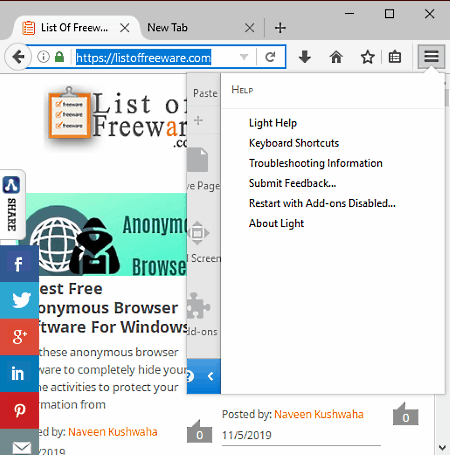Click the SHARE widget logo icon
The height and width of the screenshot is (455, 450).
coord(11,185)
